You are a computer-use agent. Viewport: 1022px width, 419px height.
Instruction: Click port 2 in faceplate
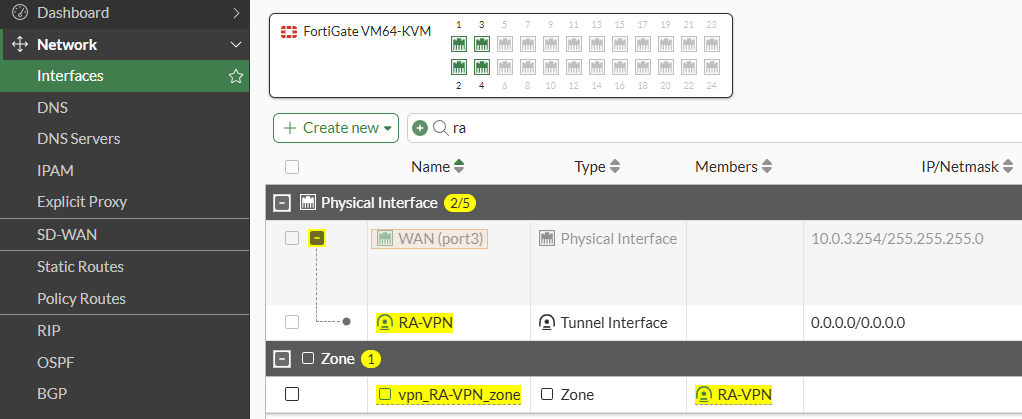(x=459, y=67)
